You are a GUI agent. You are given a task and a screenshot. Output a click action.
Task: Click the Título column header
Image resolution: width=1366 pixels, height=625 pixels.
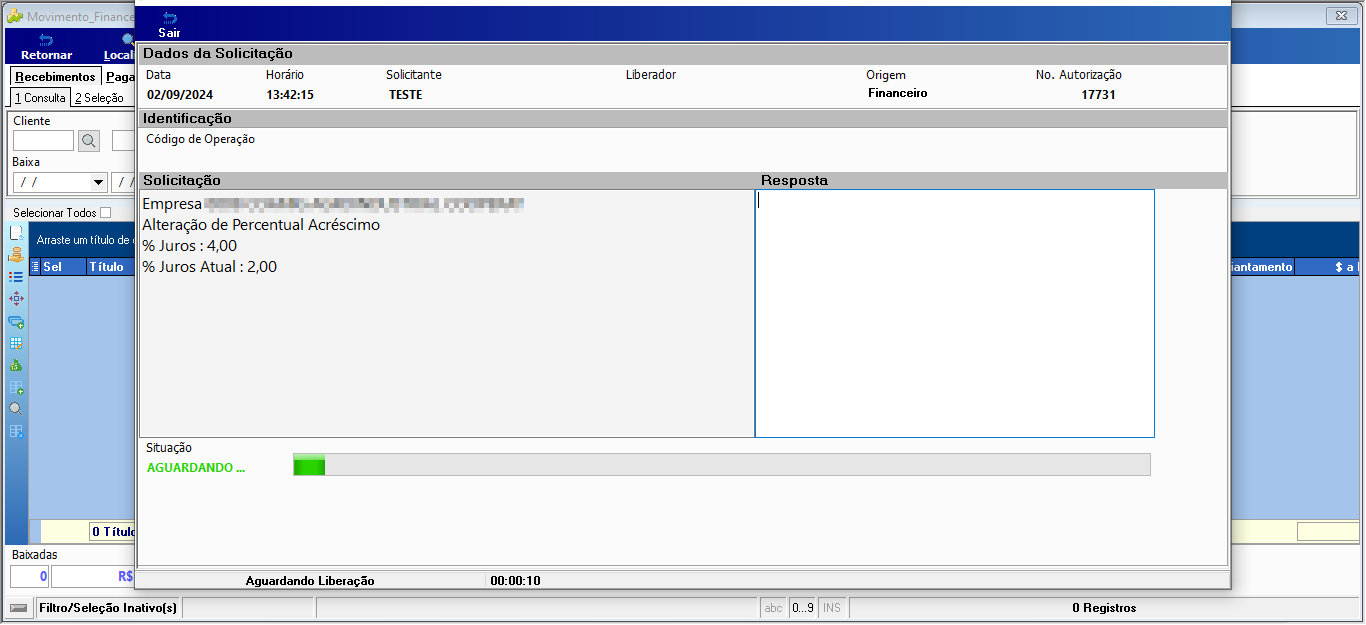coord(110,267)
